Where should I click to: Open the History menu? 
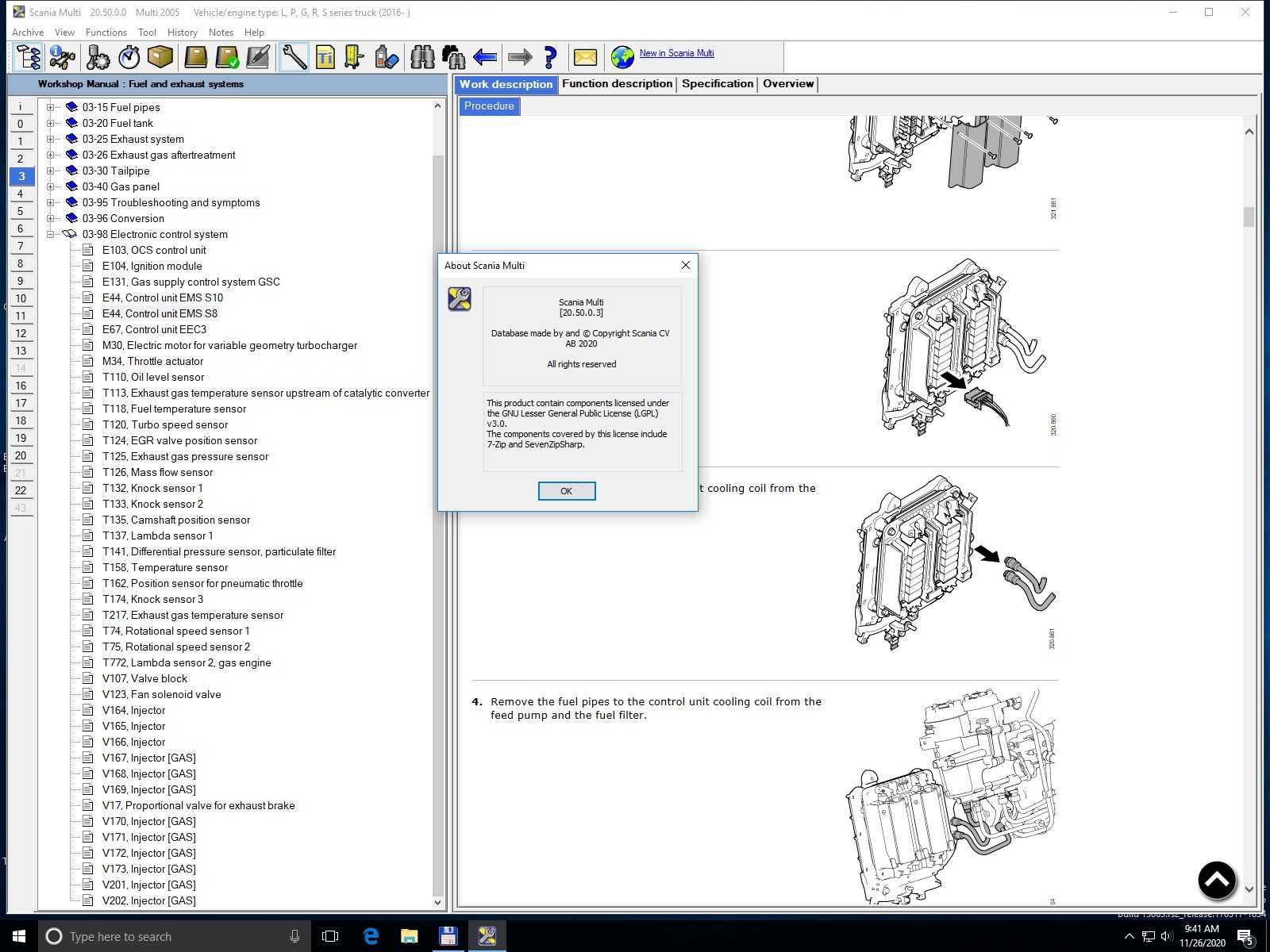click(x=183, y=33)
